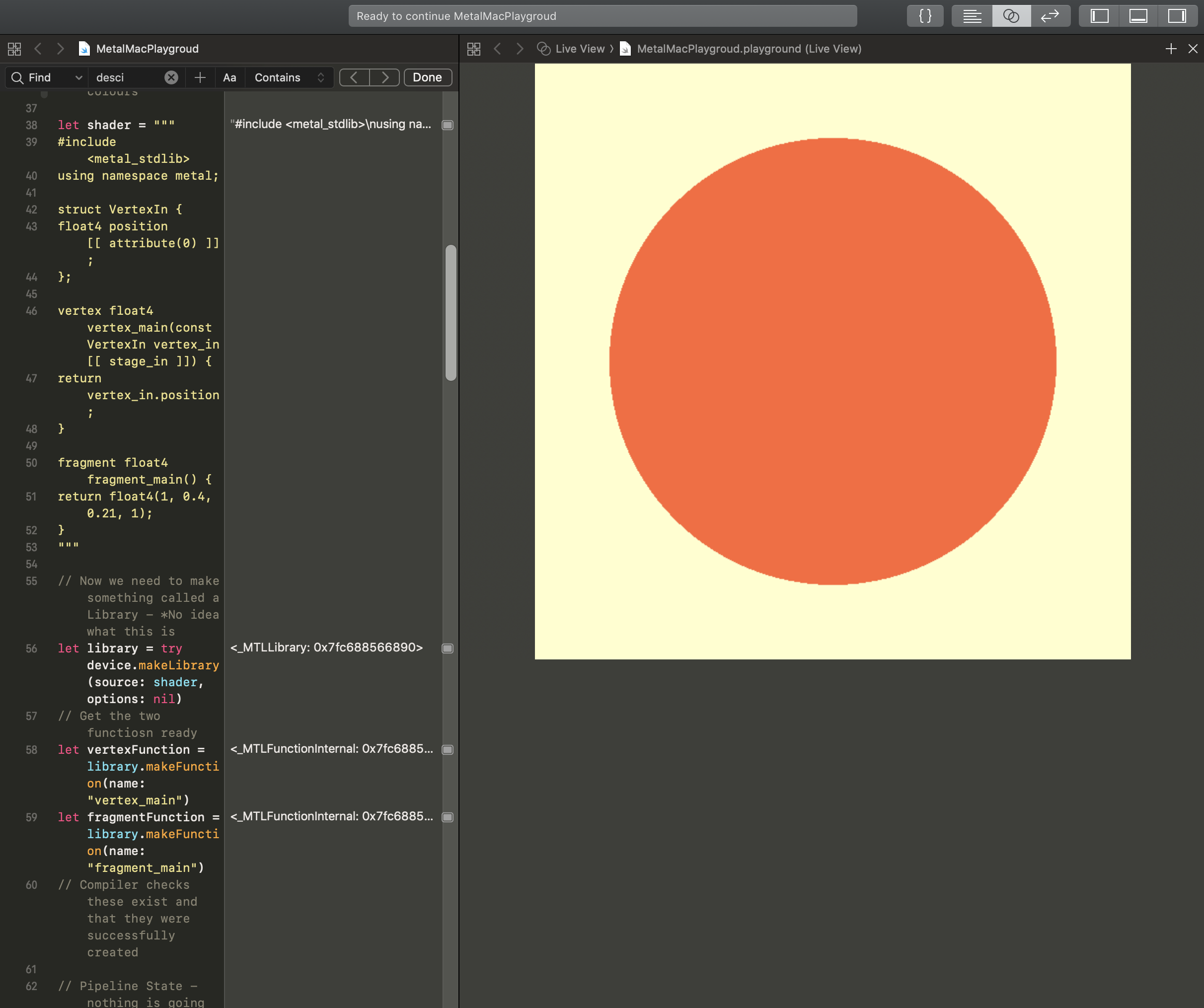This screenshot has width=1204, height=1008.
Task: Show inline result for vertexFunction line
Action: click(448, 750)
